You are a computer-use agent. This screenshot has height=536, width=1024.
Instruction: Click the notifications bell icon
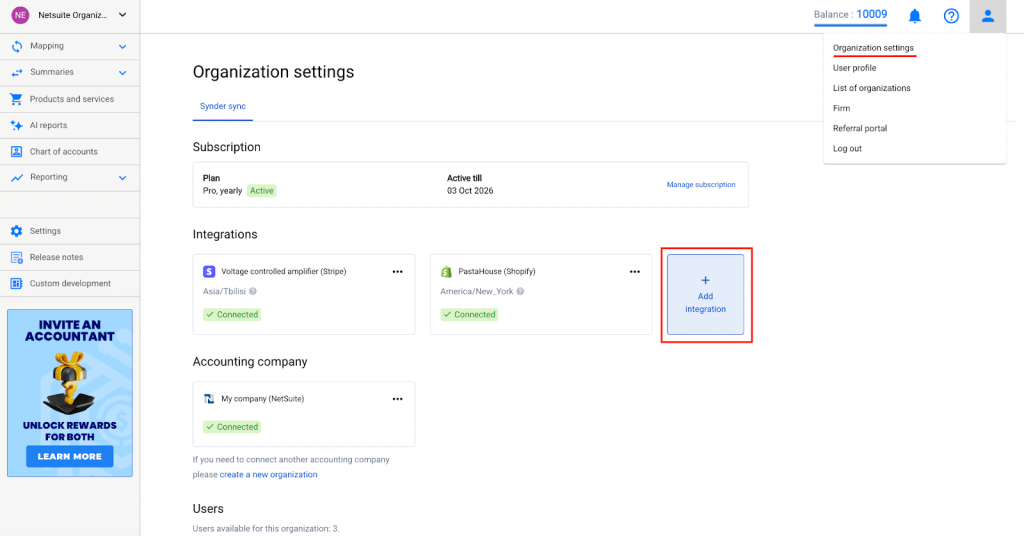(x=914, y=16)
